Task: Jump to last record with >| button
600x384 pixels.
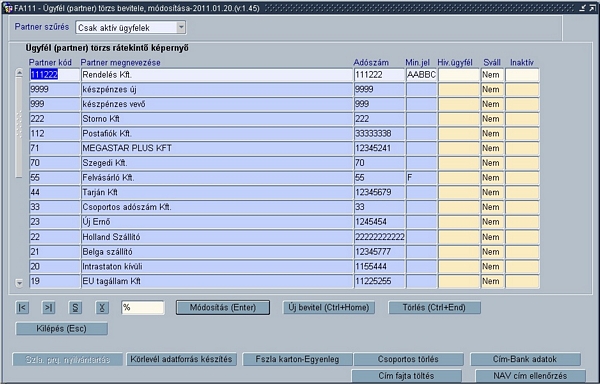Action: (x=49, y=308)
